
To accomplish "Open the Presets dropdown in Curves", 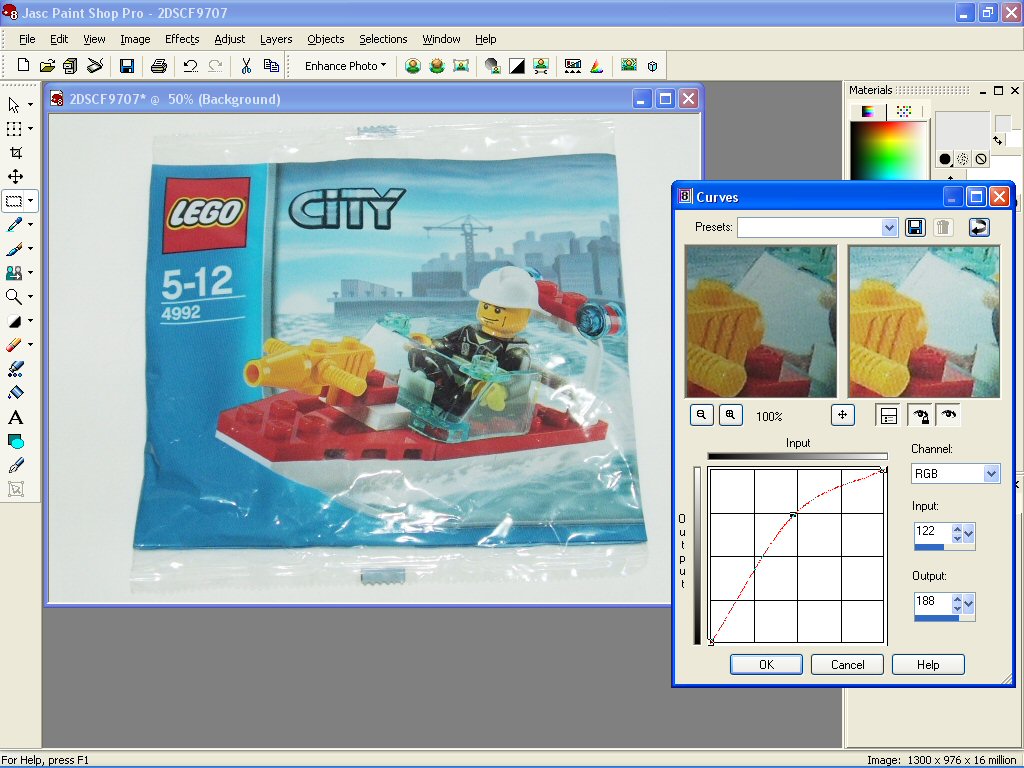I will (x=889, y=227).
